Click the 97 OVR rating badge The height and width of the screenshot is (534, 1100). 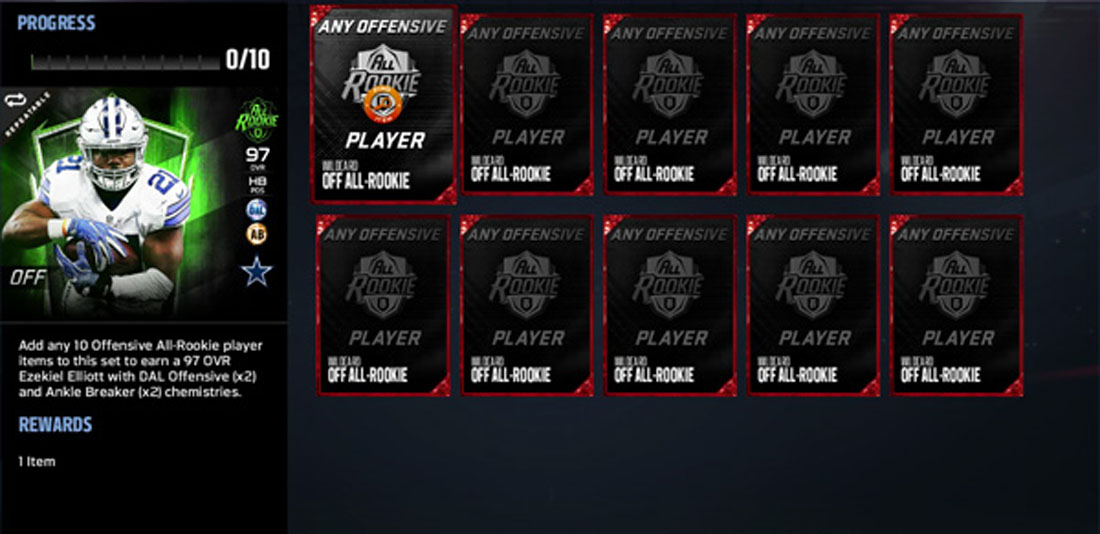click(x=257, y=157)
